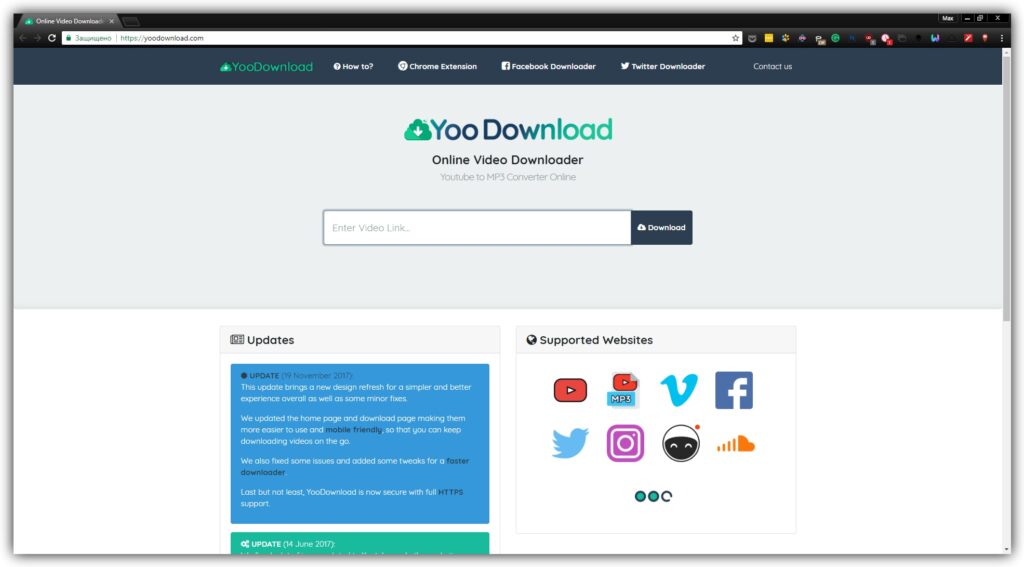Viewport: 1024px width, 567px height.
Task: Click Youtube to MP3 Converter Online text
Action: [x=508, y=177]
